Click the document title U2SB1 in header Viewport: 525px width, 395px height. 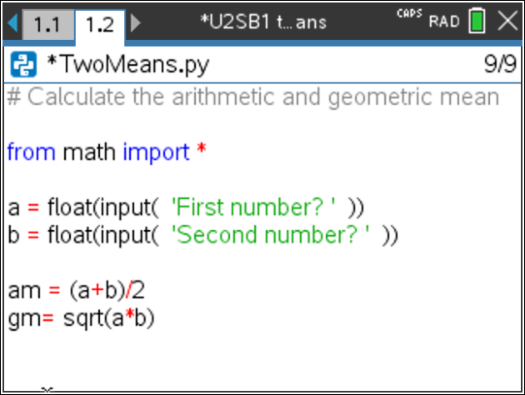tap(263, 22)
